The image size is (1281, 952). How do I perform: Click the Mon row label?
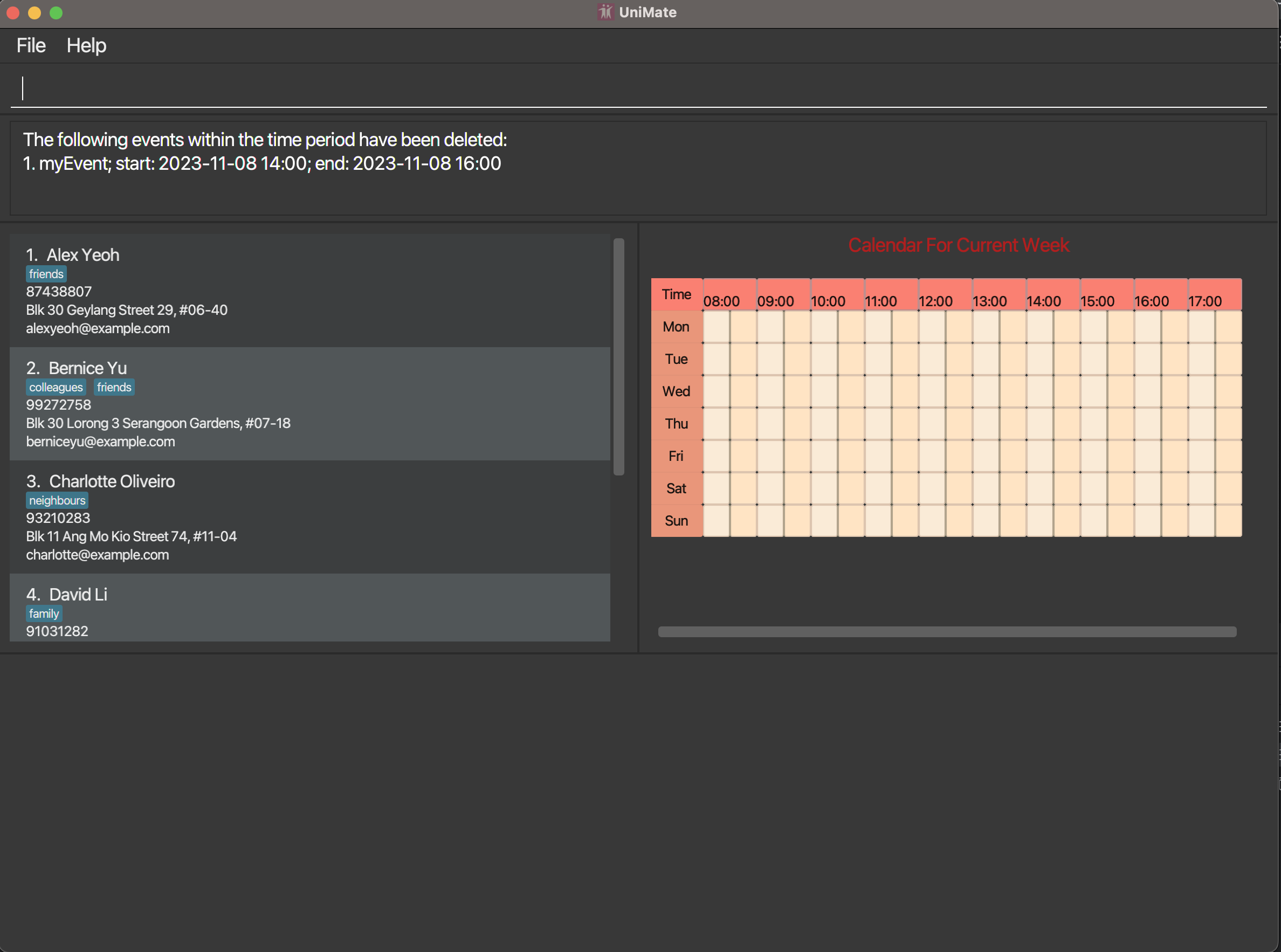[677, 327]
